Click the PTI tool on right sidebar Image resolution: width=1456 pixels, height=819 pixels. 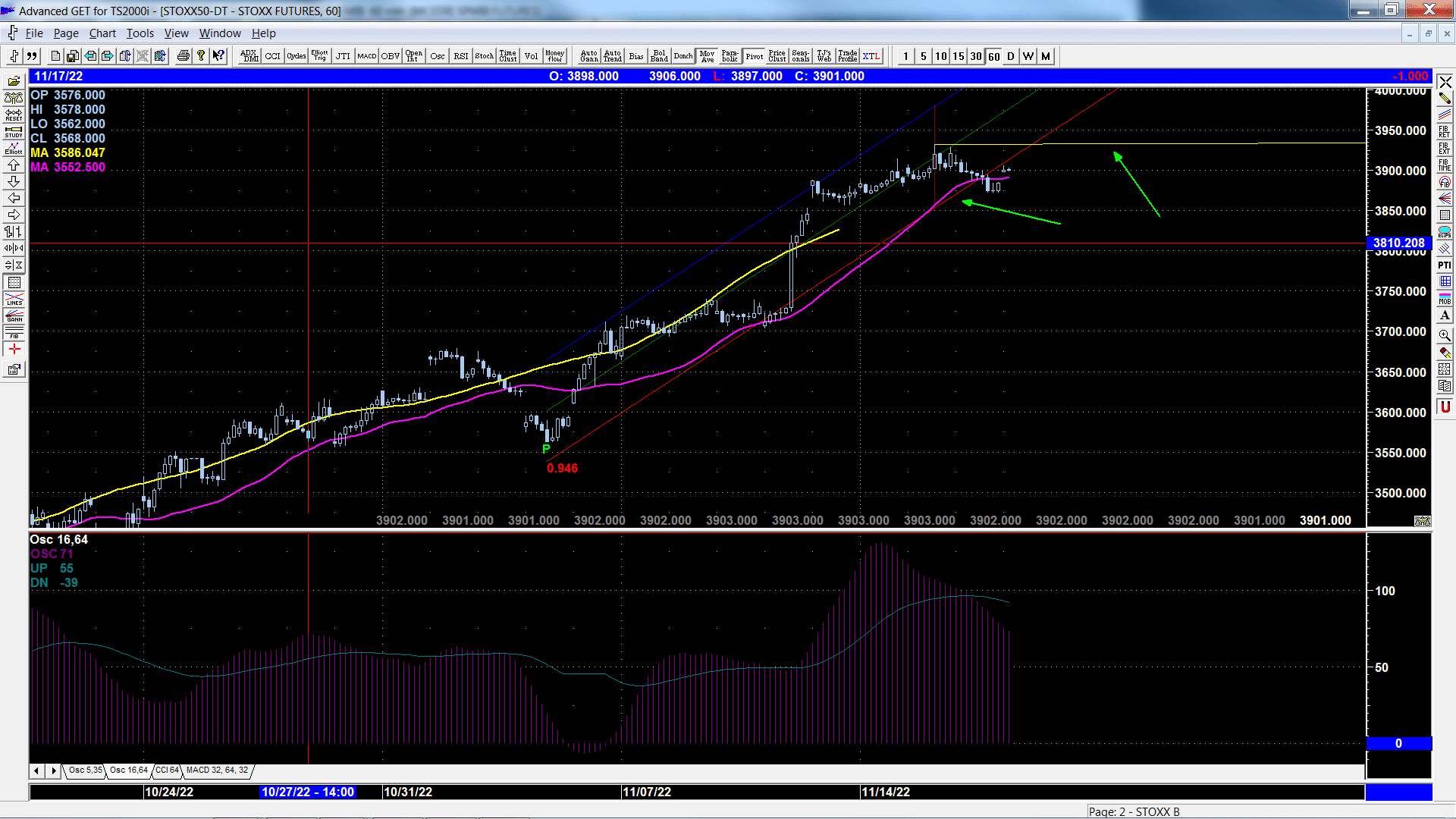coord(1445,265)
